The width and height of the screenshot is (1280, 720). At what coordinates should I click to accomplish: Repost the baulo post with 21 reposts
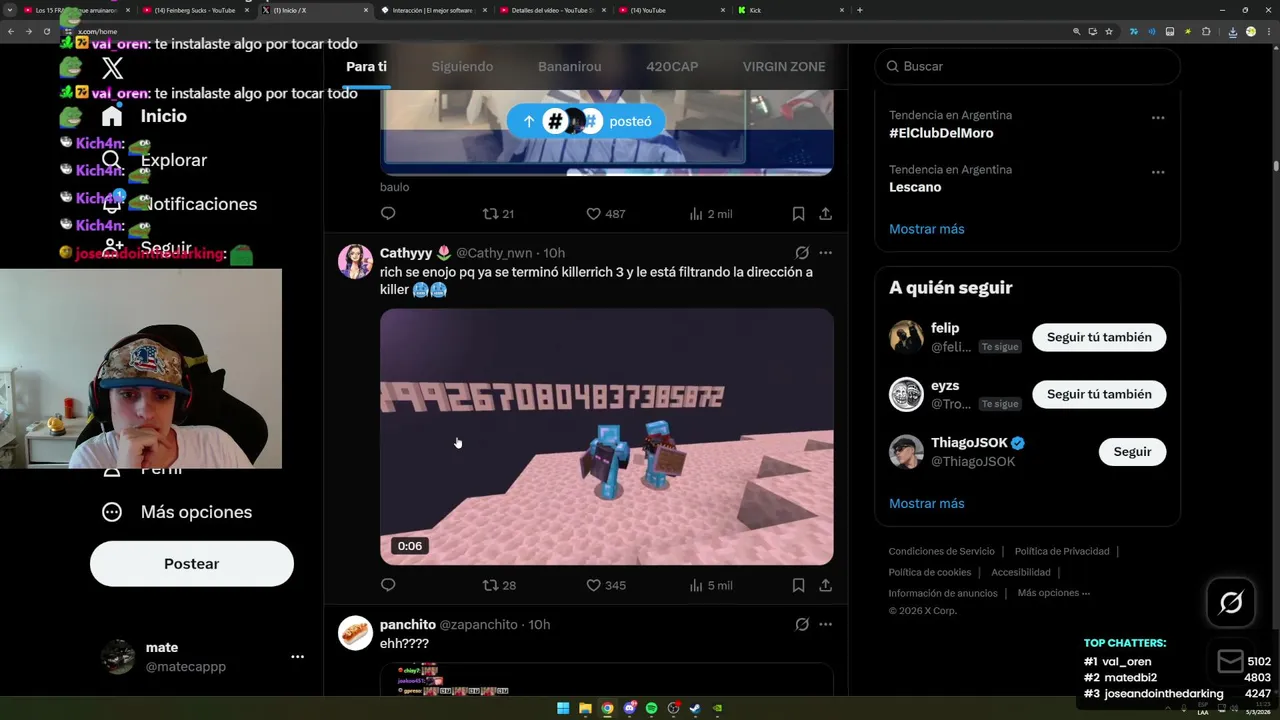(x=498, y=214)
